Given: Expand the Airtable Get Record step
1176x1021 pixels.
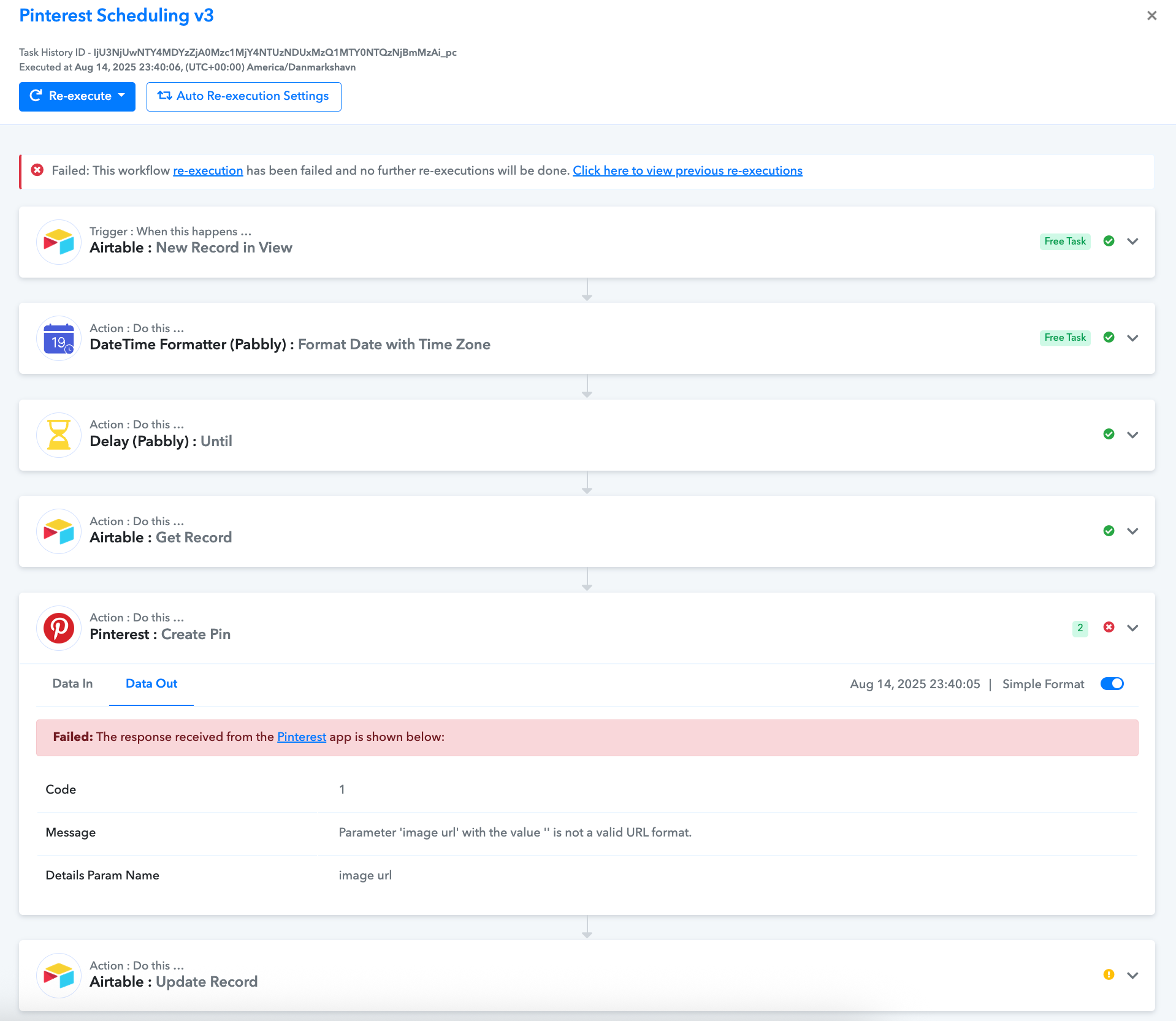Looking at the screenshot, I should pyautogui.click(x=1132, y=531).
